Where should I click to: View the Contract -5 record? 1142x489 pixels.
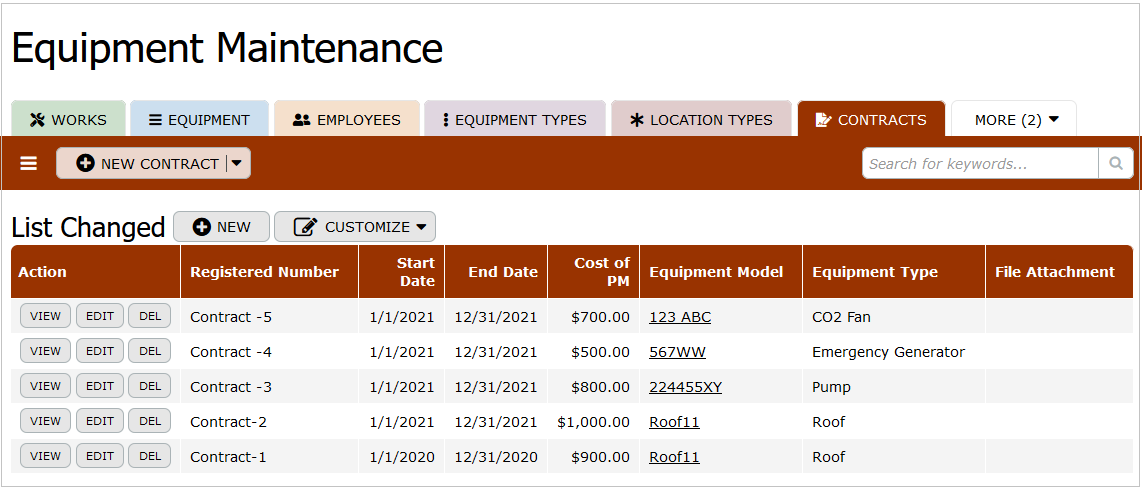(45, 317)
